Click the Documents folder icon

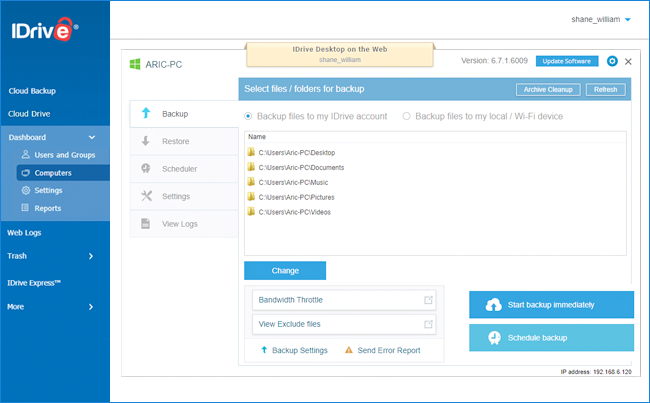pos(251,167)
